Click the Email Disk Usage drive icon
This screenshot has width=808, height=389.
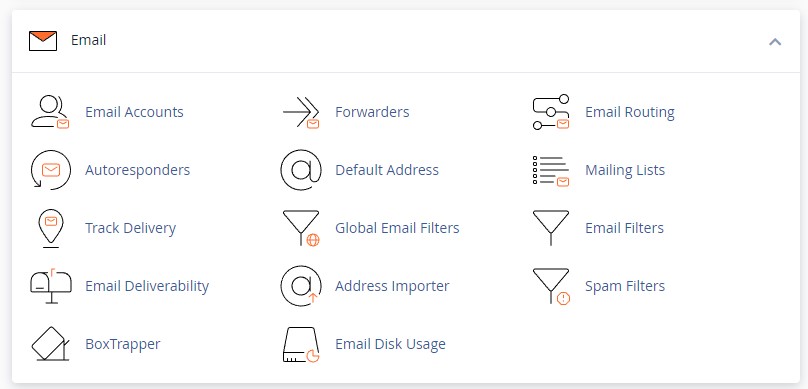(301, 345)
